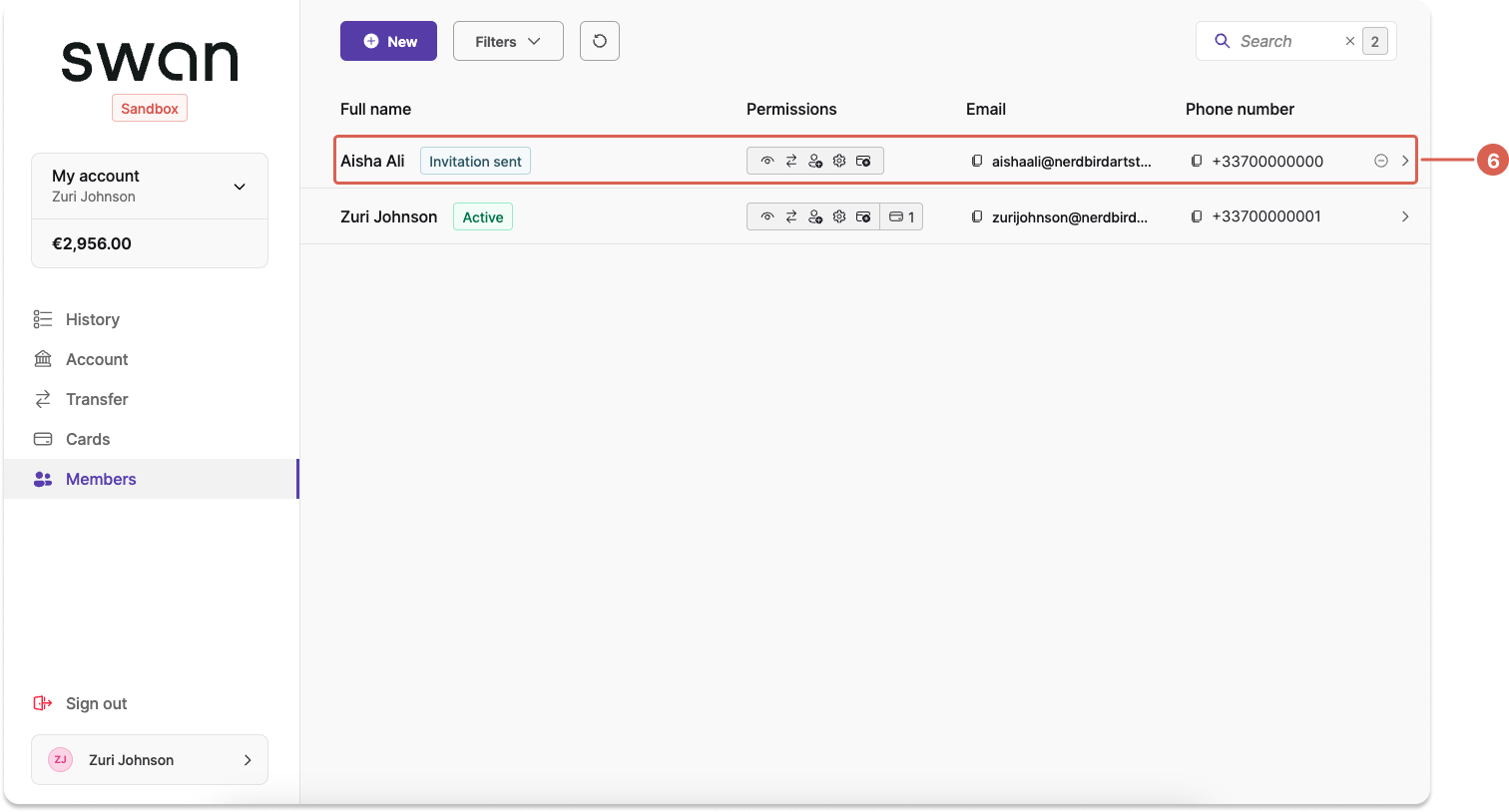
Task: Click the transfer permission arrows icon for Zuri Johnson
Action: point(790,216)
